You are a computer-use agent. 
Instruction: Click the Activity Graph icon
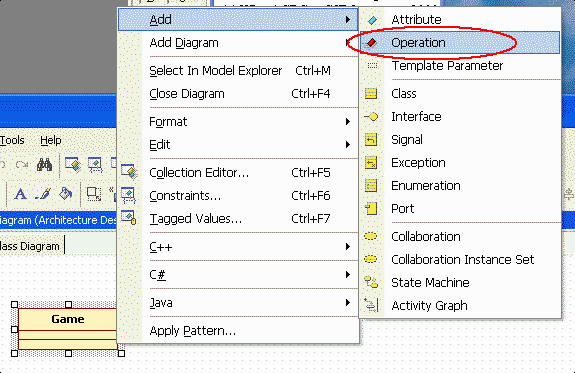click(371, 305)
